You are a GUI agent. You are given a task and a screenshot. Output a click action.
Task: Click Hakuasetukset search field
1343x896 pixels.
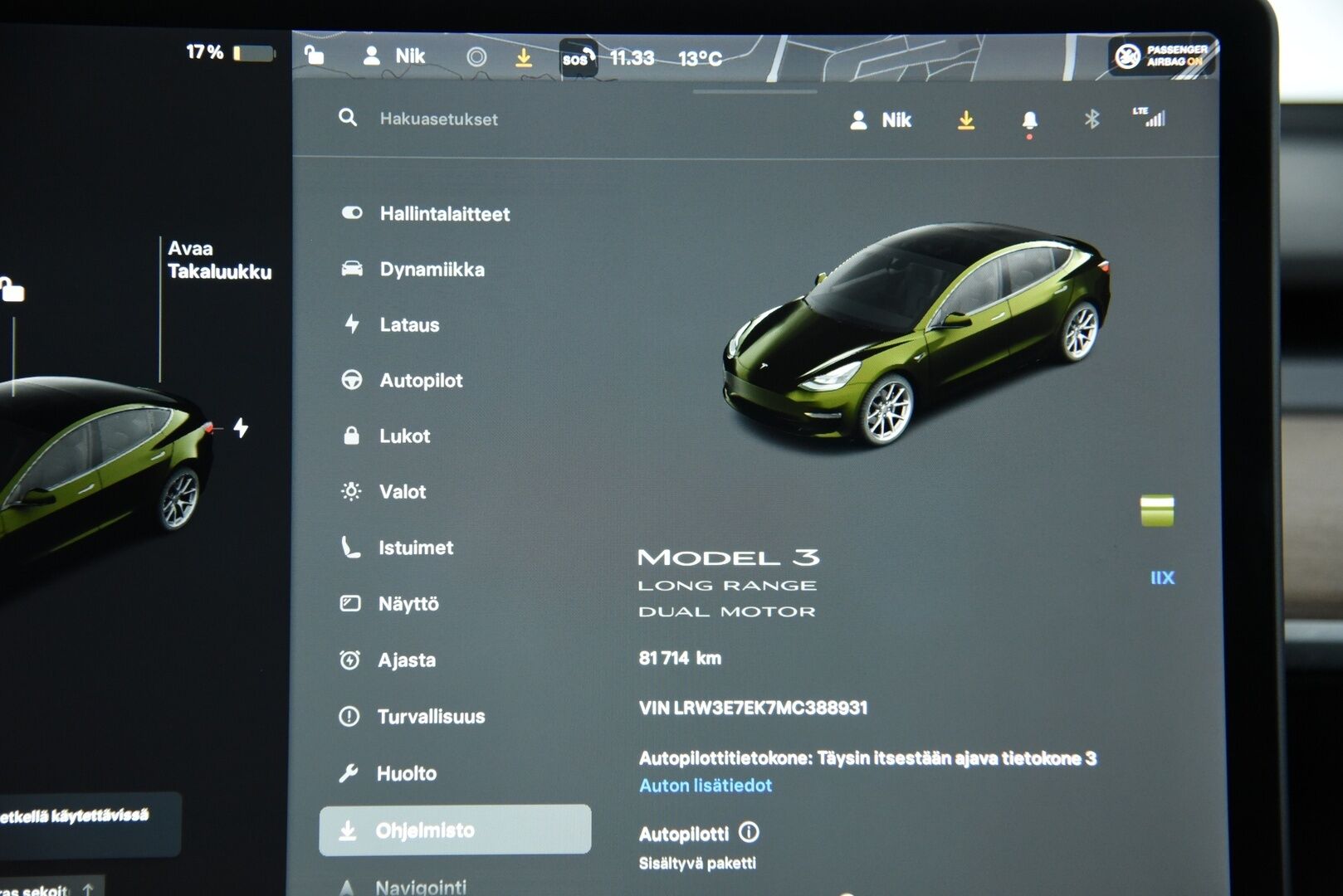pyautogui.click(x=438, y=119)
